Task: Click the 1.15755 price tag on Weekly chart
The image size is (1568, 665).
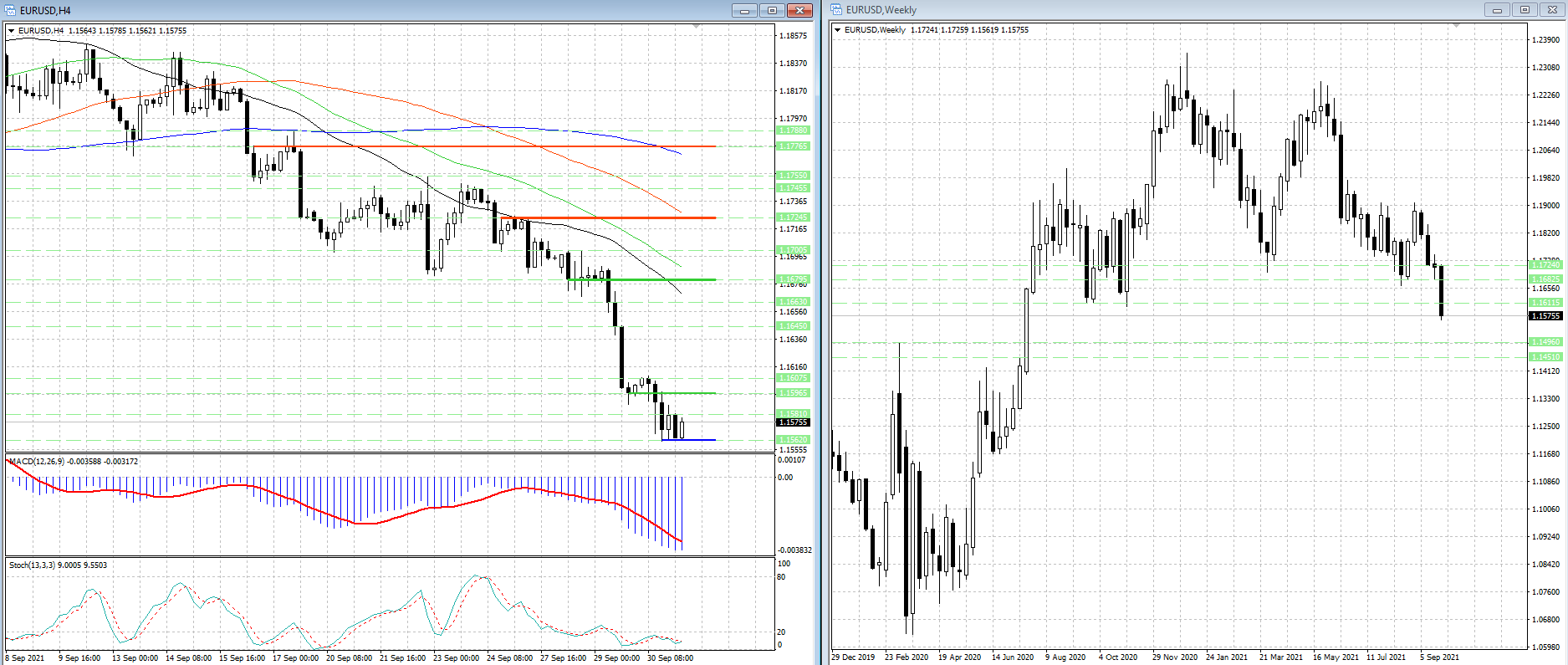Action: point(1545,316)
